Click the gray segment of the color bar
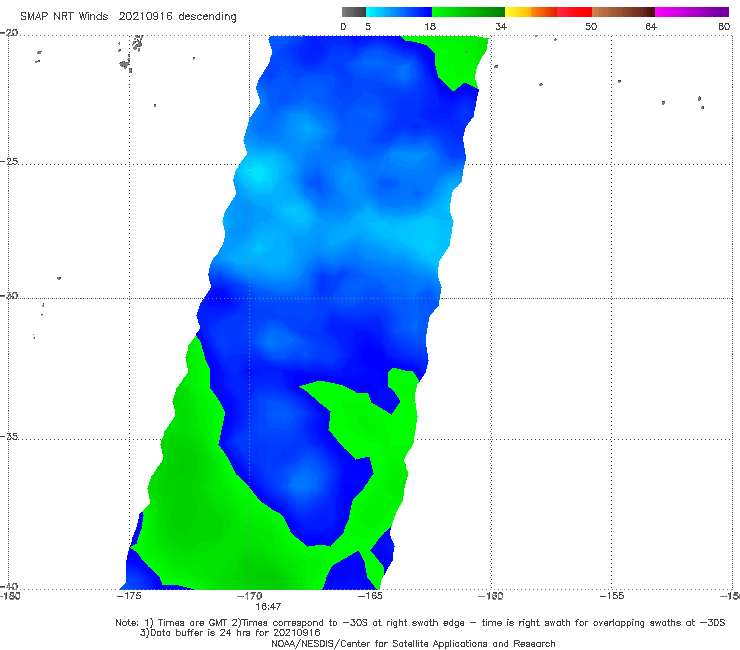This screenshot has height=650, width=740. [x=354, y=12]
